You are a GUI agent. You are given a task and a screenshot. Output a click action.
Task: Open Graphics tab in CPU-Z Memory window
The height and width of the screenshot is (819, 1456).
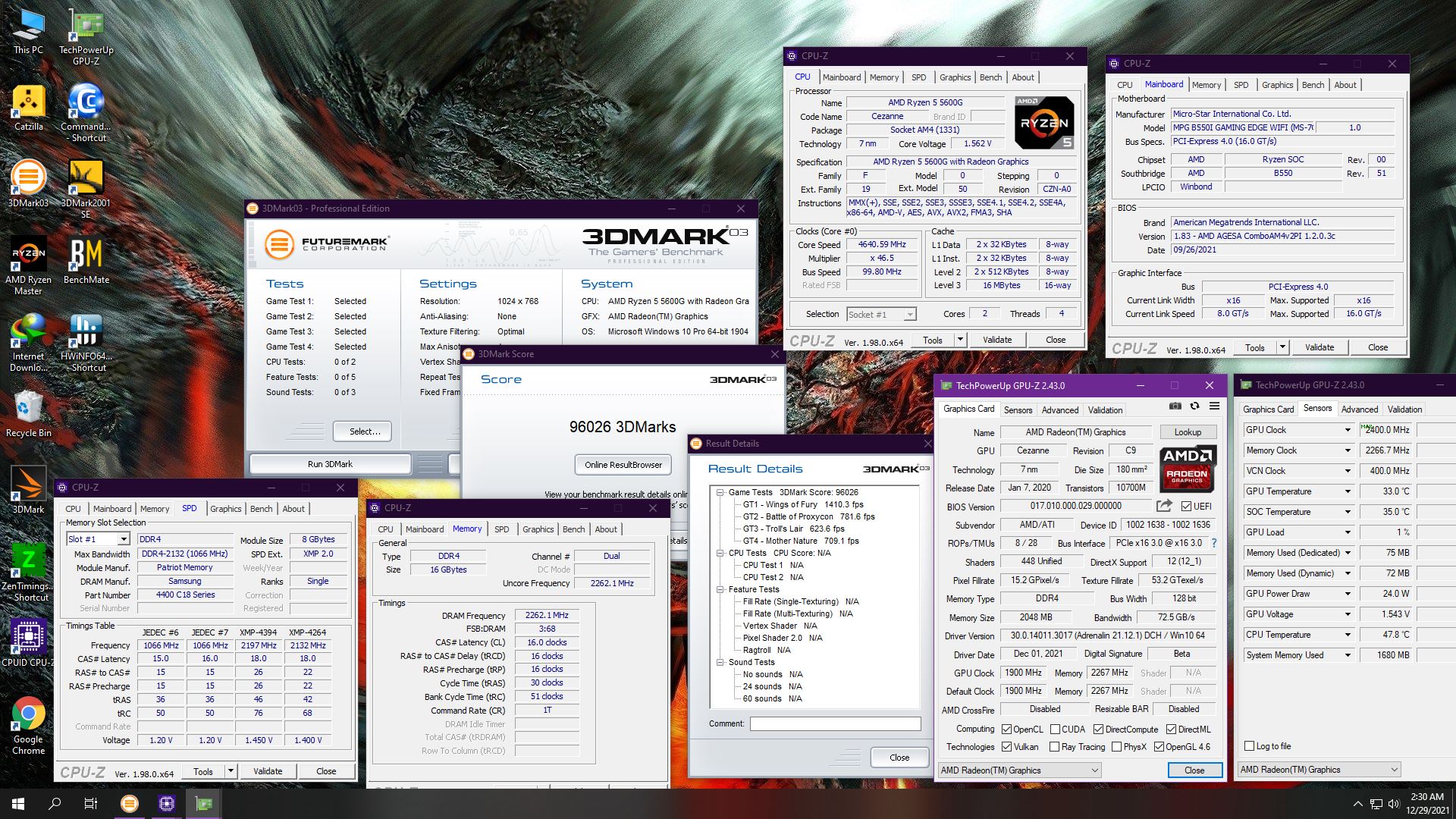538,529
